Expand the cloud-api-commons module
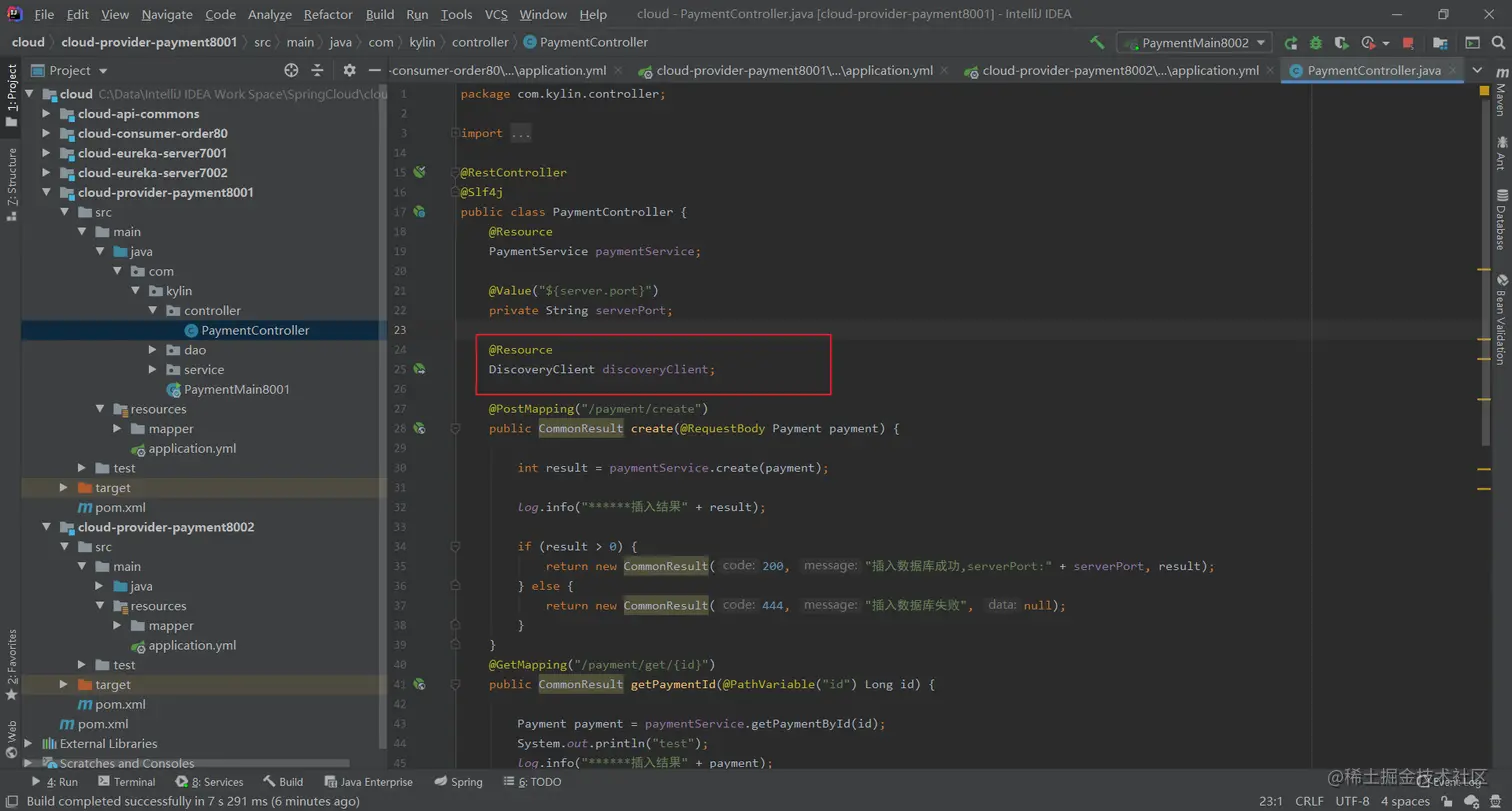 point(46,114)
